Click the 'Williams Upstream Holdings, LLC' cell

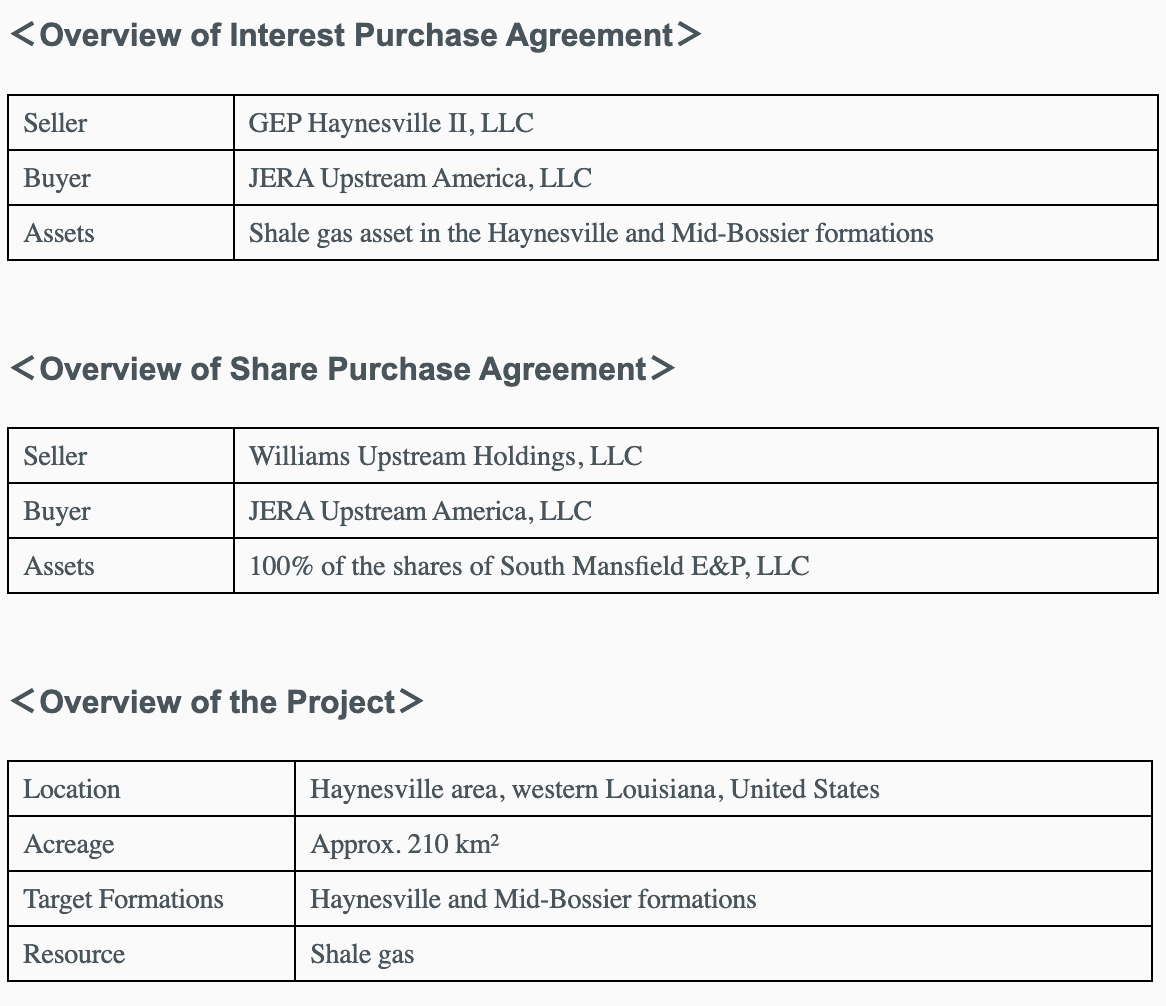tap(445, 456)
